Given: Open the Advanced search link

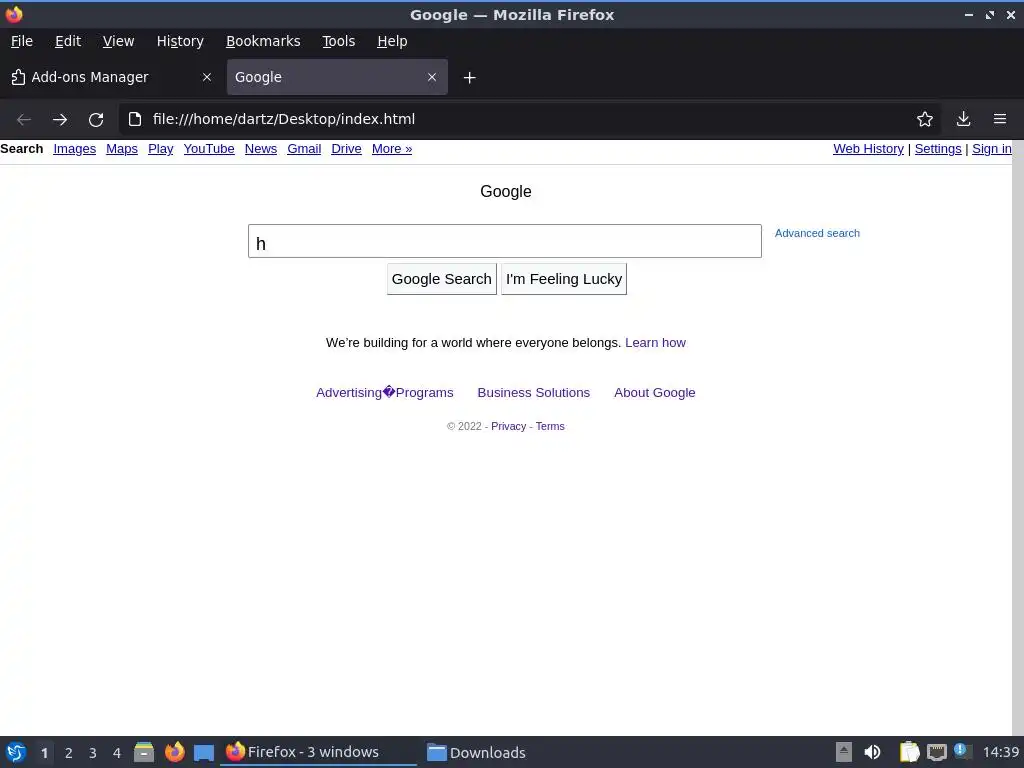Looking at the screenshot, I should [817, 233].
